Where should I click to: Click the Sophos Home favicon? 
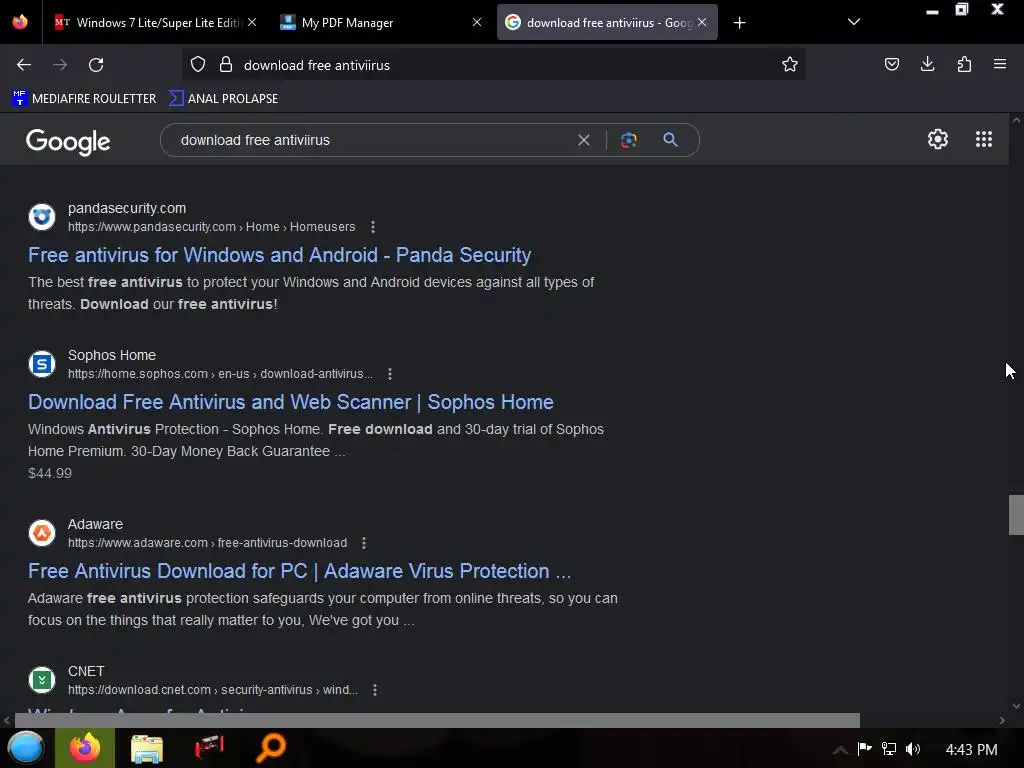[42, 364]
